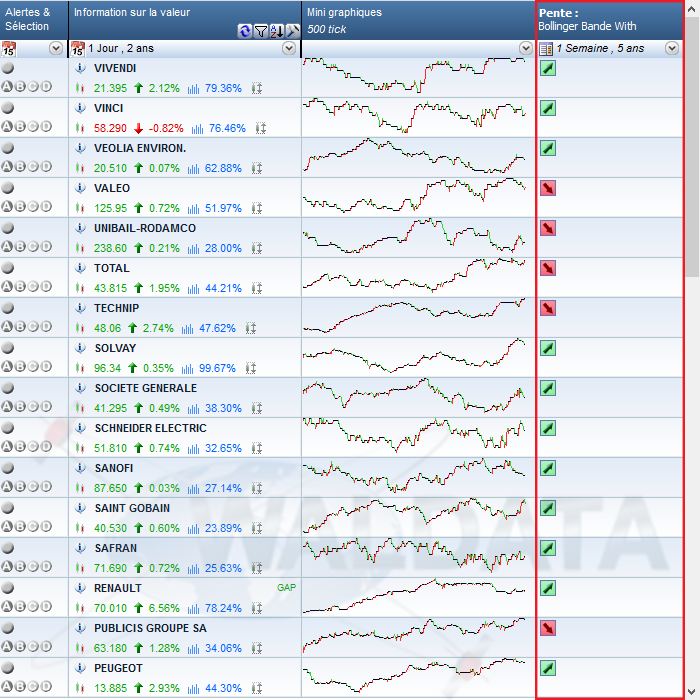
Task: Click the GAP label in RENAULT row
Action: pyautogui.click(x=286, y=588)
